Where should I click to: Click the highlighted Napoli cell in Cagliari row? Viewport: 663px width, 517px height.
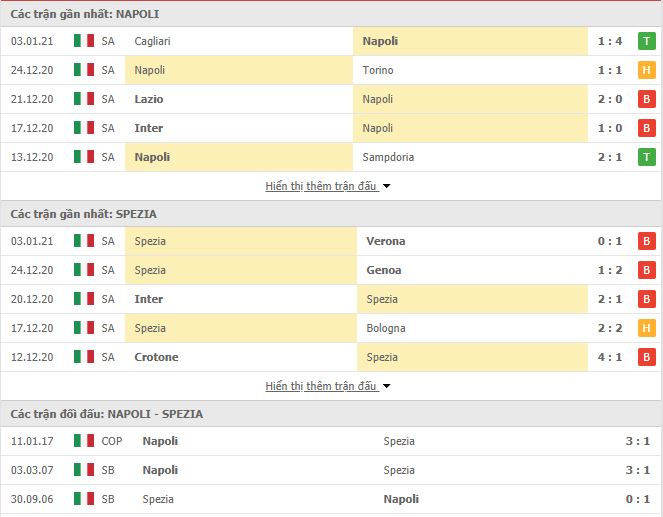(470, 41)
